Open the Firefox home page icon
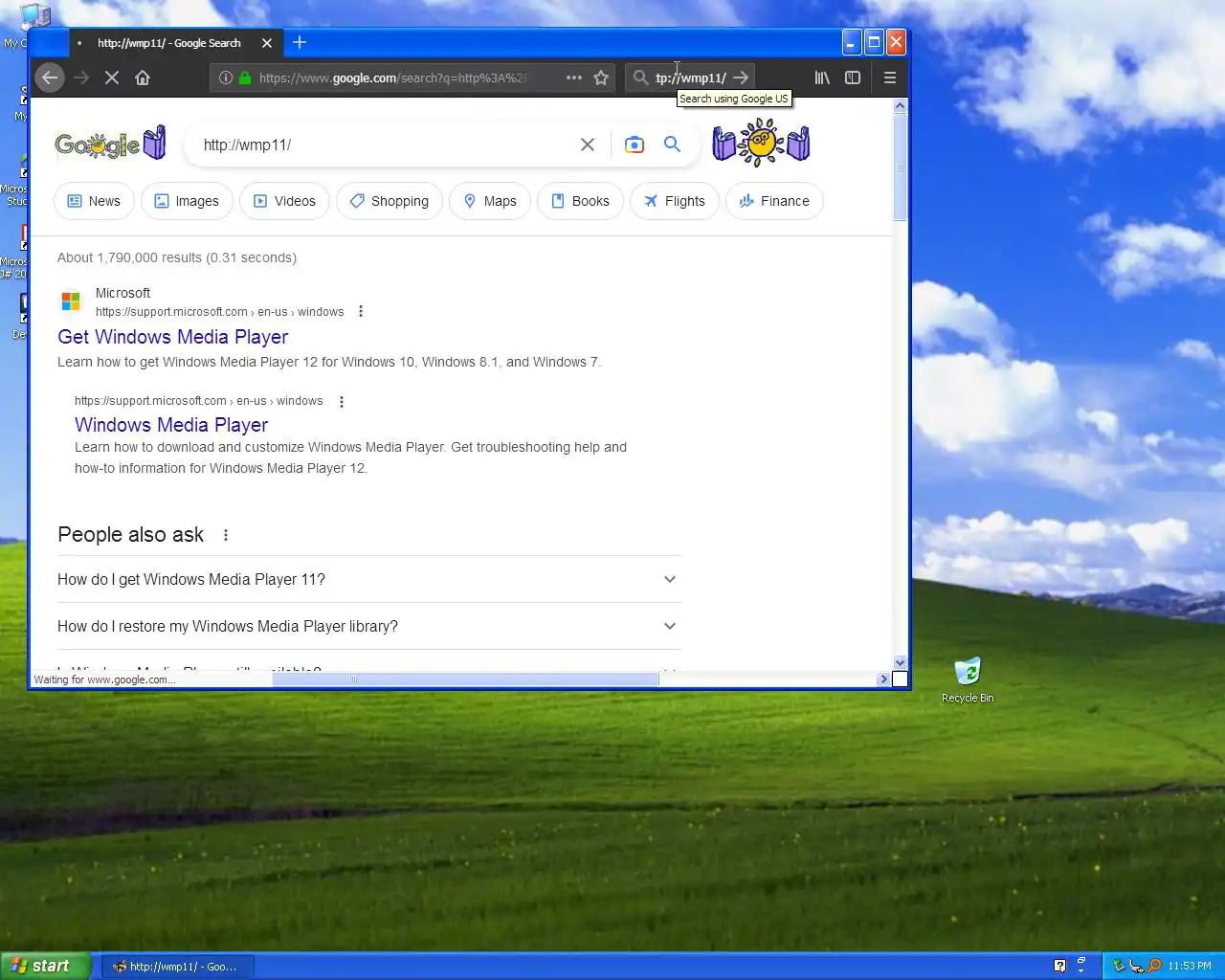Viewport: 1225px width, 980px height. tap(143, 78)
